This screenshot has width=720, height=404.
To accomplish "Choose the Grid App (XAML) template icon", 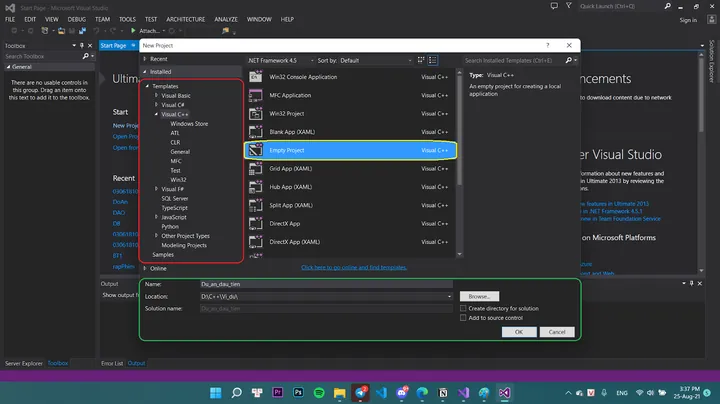I will (255, 168).
